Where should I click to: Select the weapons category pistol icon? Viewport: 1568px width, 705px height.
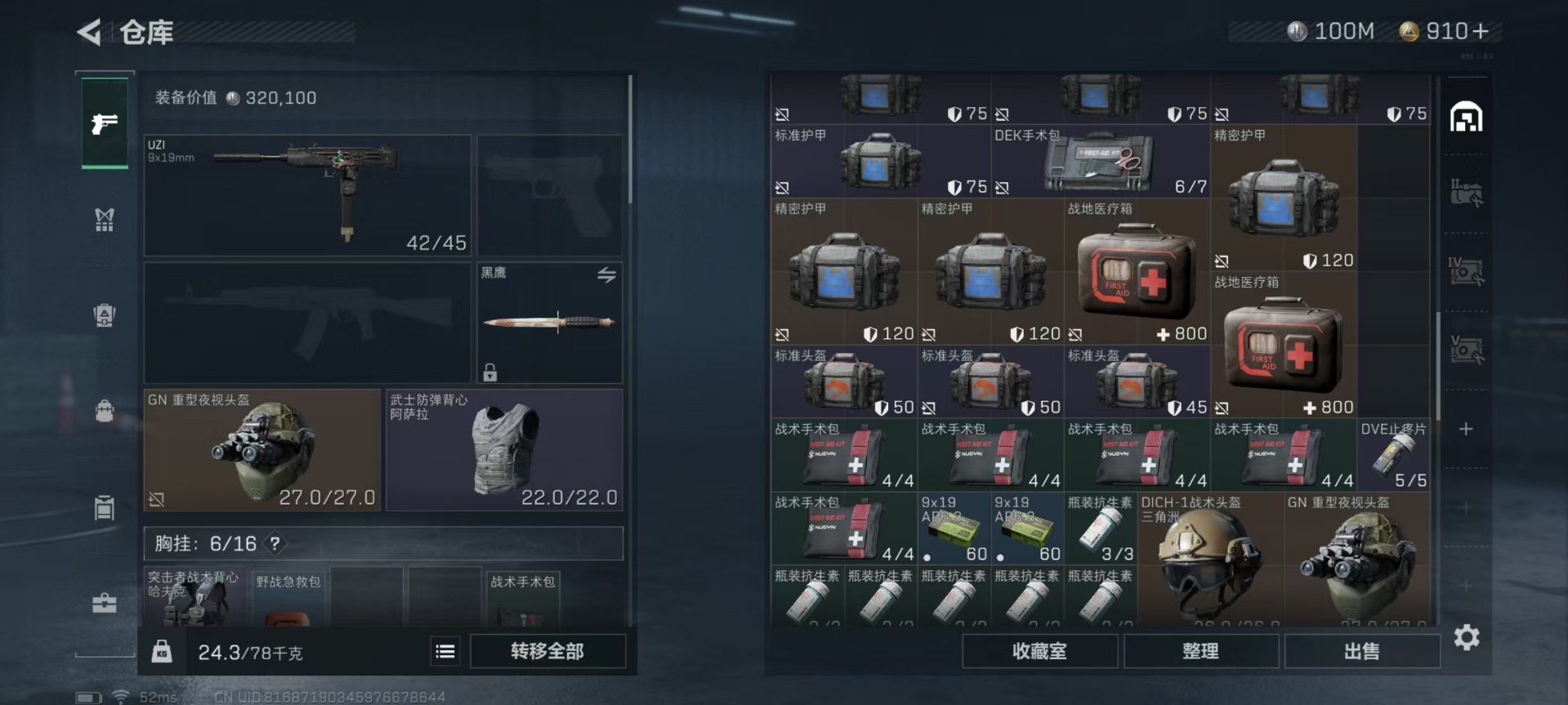105,123
